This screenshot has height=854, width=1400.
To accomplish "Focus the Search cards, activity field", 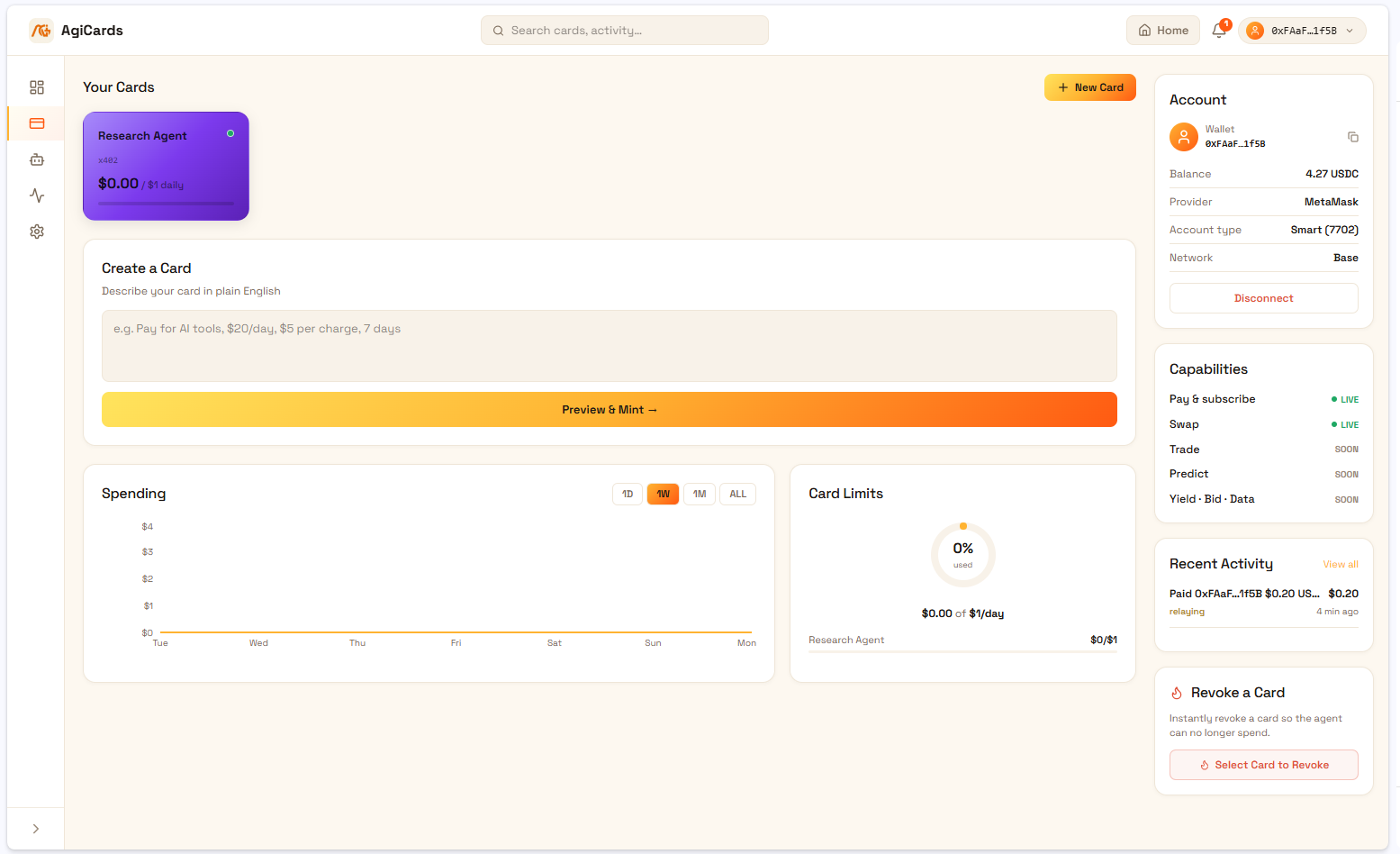I will point(625,31).
